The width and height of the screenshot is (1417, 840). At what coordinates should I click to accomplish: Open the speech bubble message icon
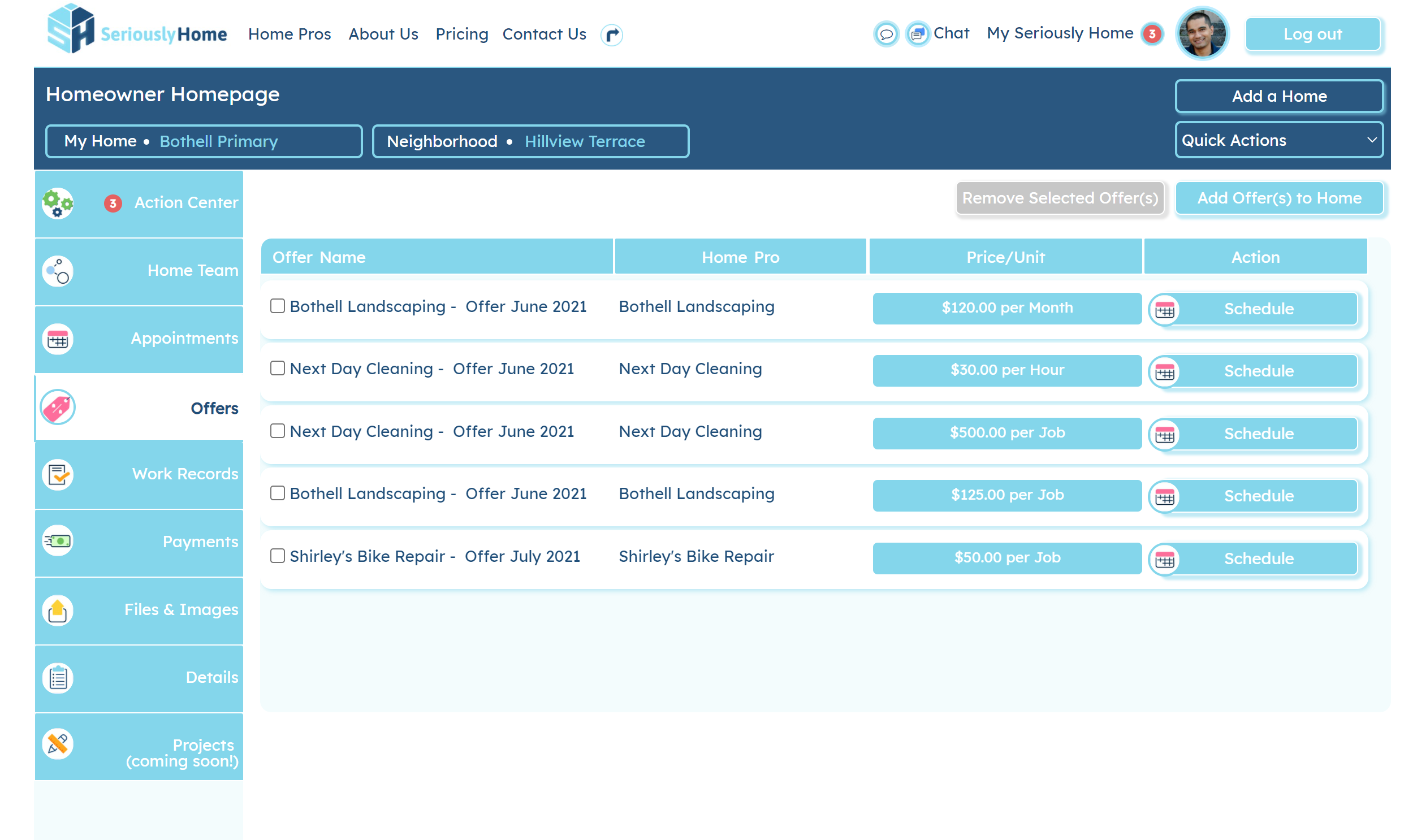pyautogui.click(x=886, y=34)
